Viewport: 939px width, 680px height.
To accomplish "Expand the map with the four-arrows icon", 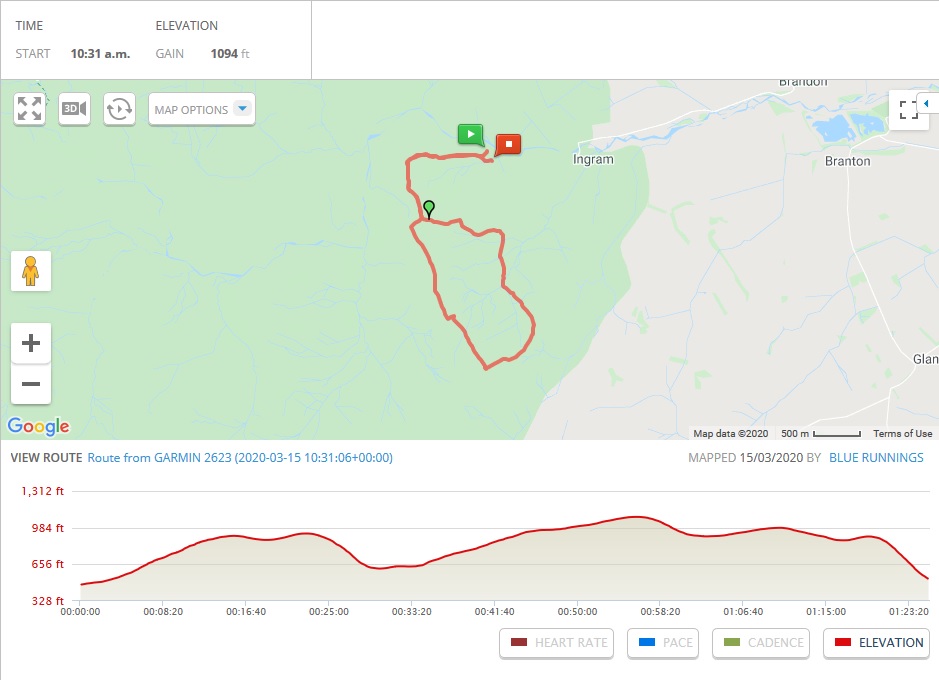I will tap(30, 109).
